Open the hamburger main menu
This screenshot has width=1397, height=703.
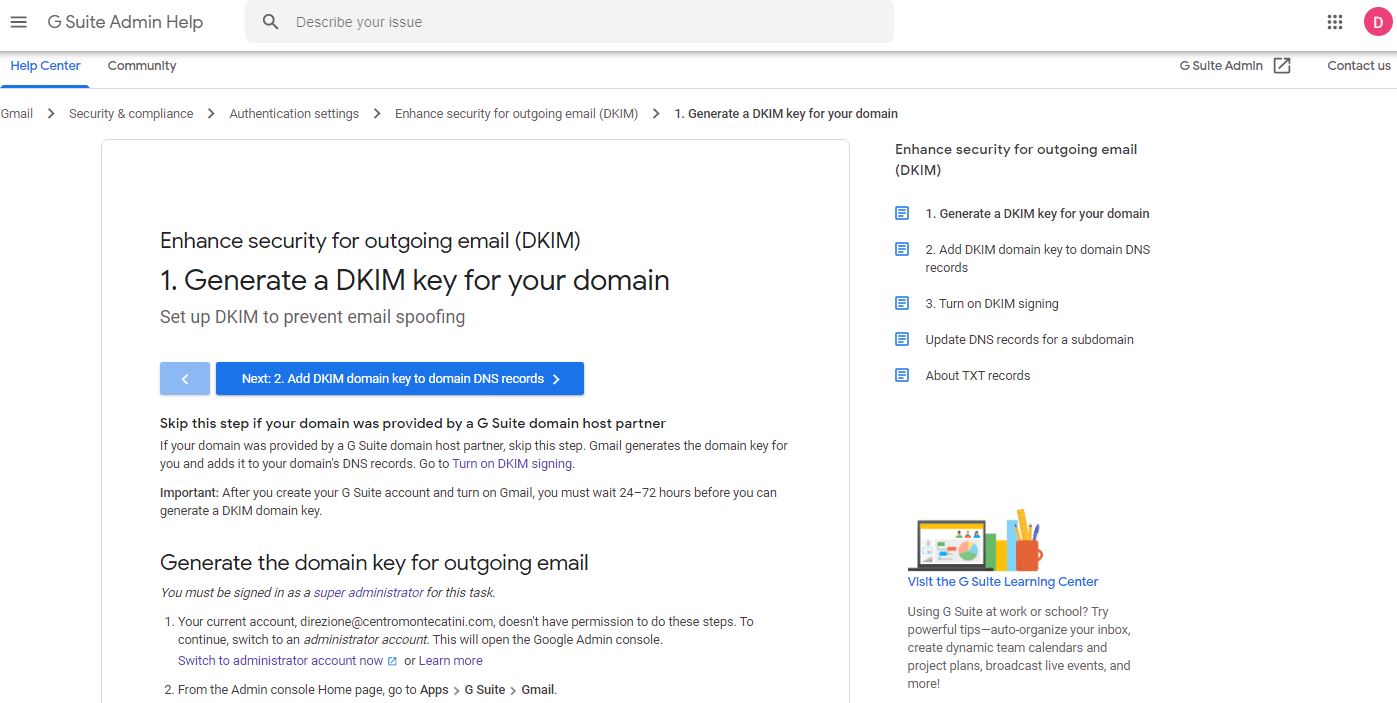pyautogui.click(x=18, y=22)
